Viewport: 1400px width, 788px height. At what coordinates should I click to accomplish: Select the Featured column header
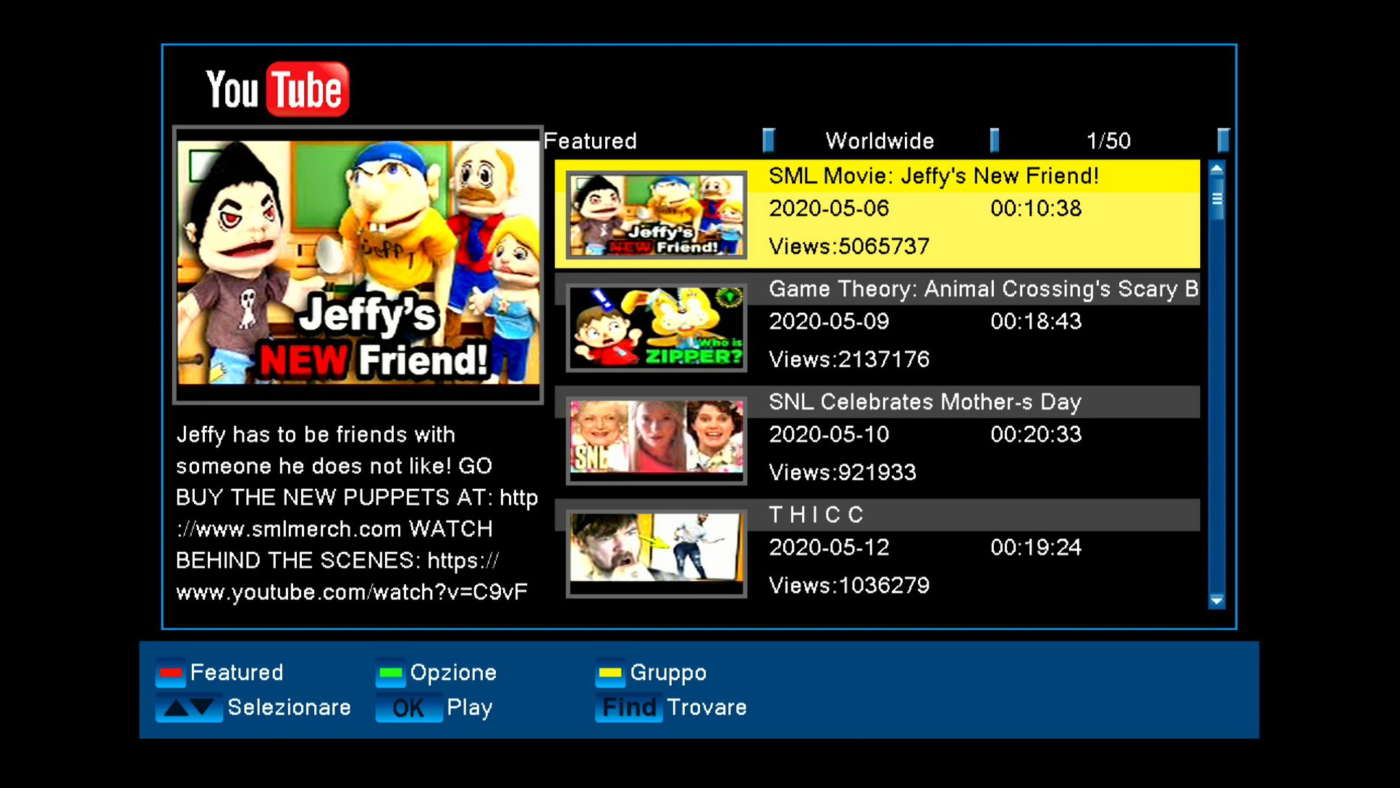pyautogui.click(x=590, y=141)
